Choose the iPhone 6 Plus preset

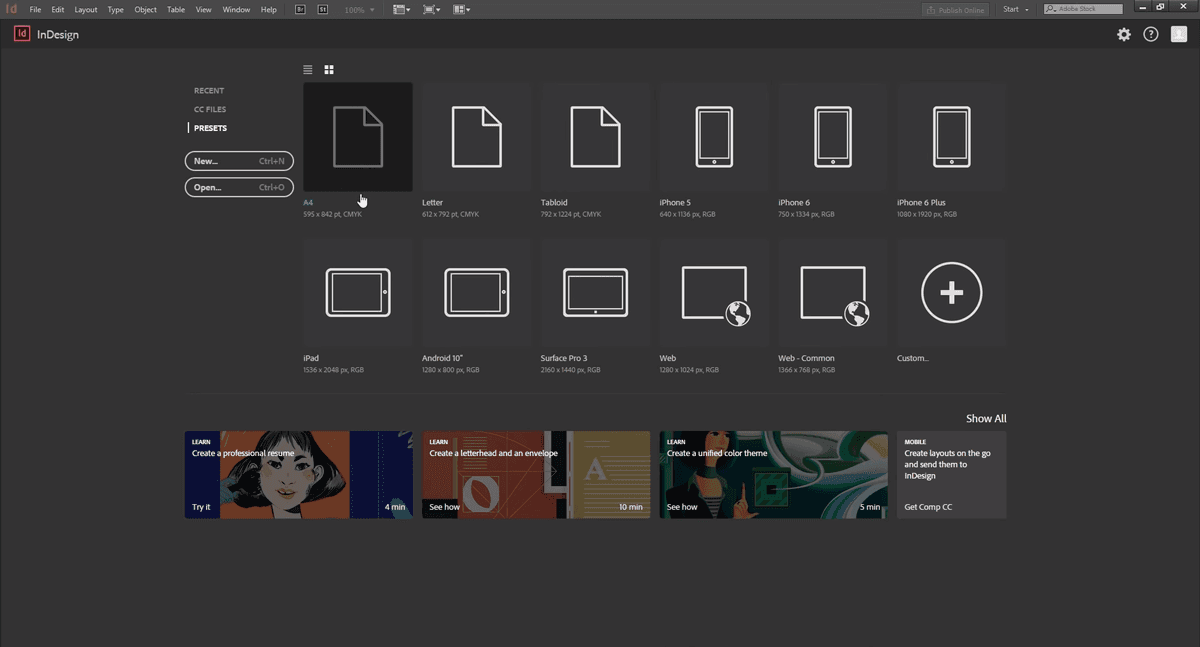[951, 137]
